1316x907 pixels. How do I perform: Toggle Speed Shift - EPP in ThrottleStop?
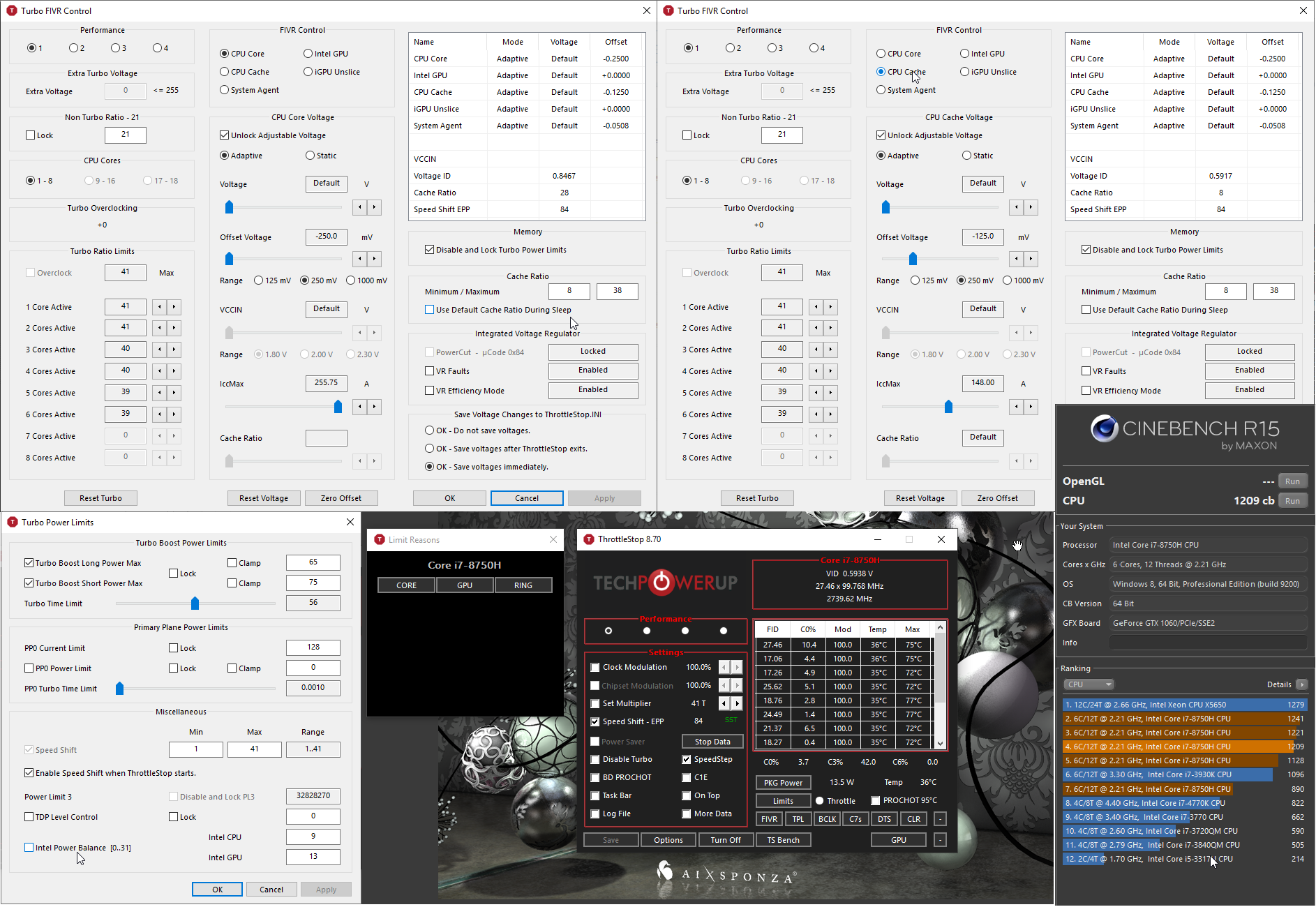[595, 722]
